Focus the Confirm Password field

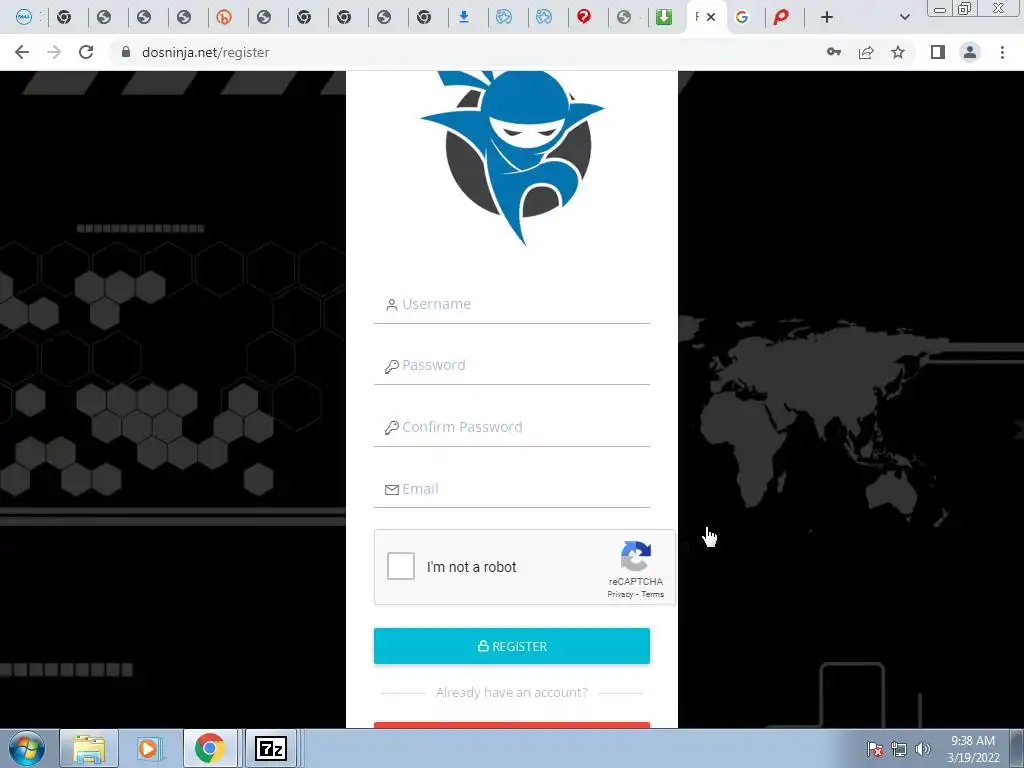512,428
